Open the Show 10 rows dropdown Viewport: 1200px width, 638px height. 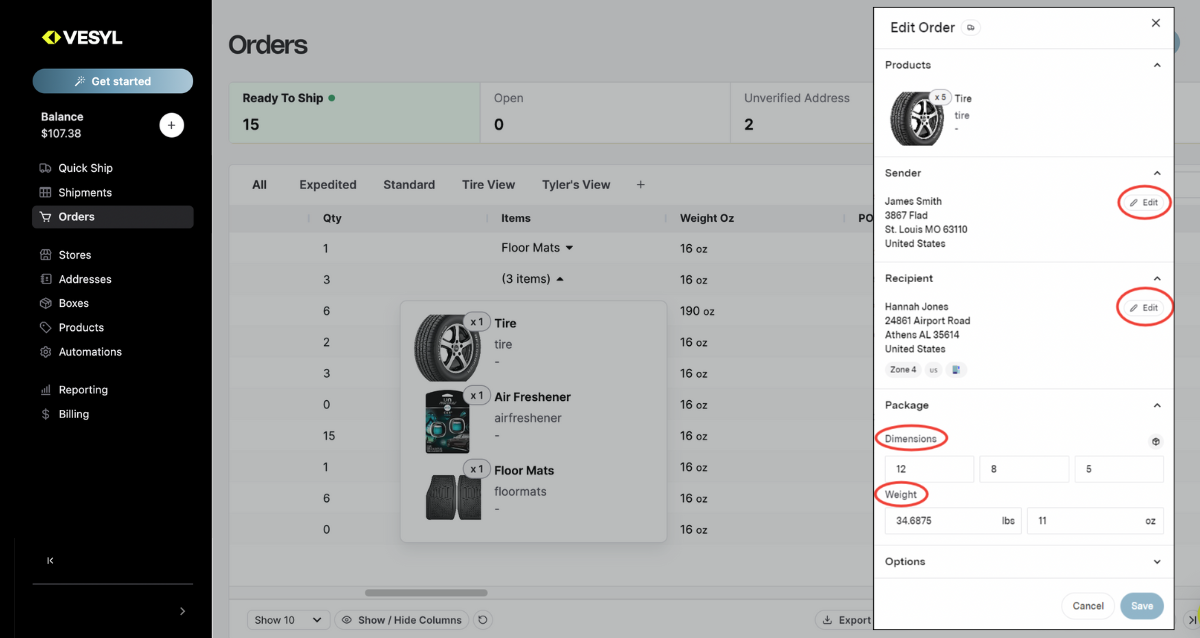(x=288, y=620)
